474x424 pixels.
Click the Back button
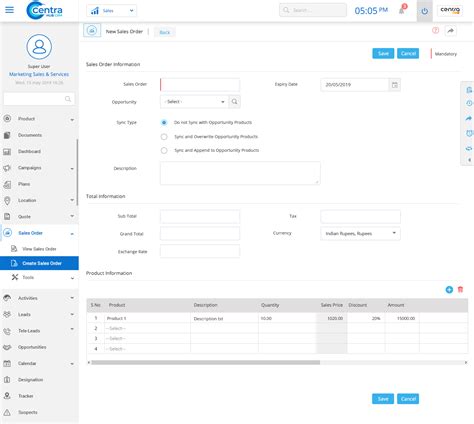[165, 32]
